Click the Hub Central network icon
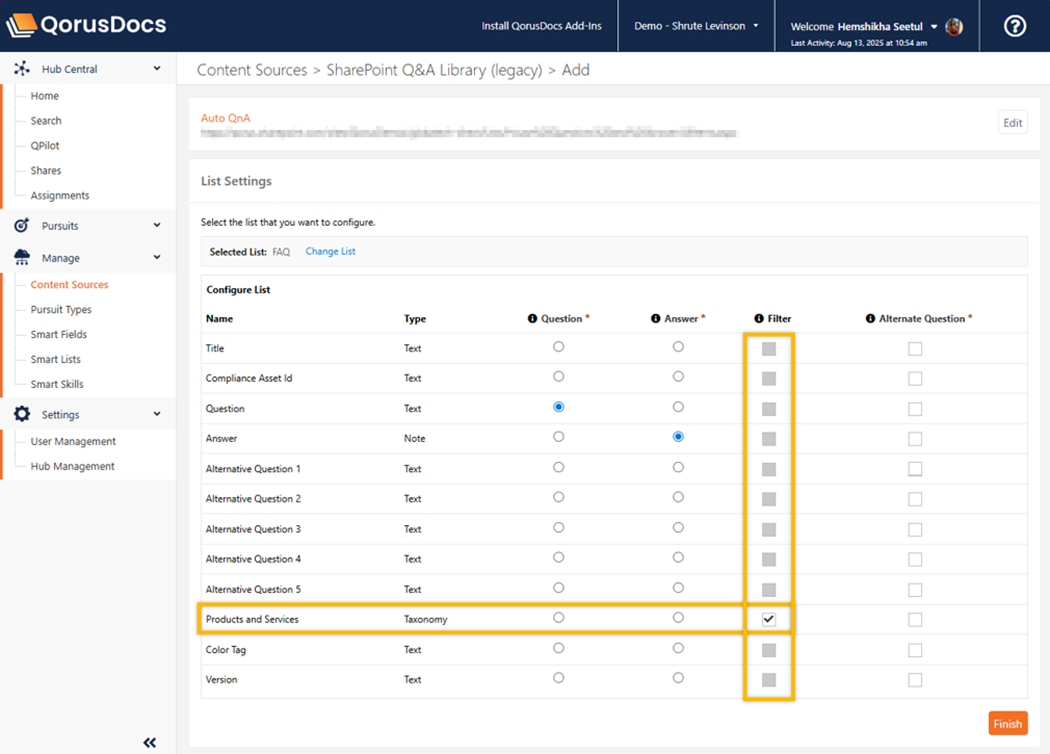 pyautogui.click(x=22, y=69)
